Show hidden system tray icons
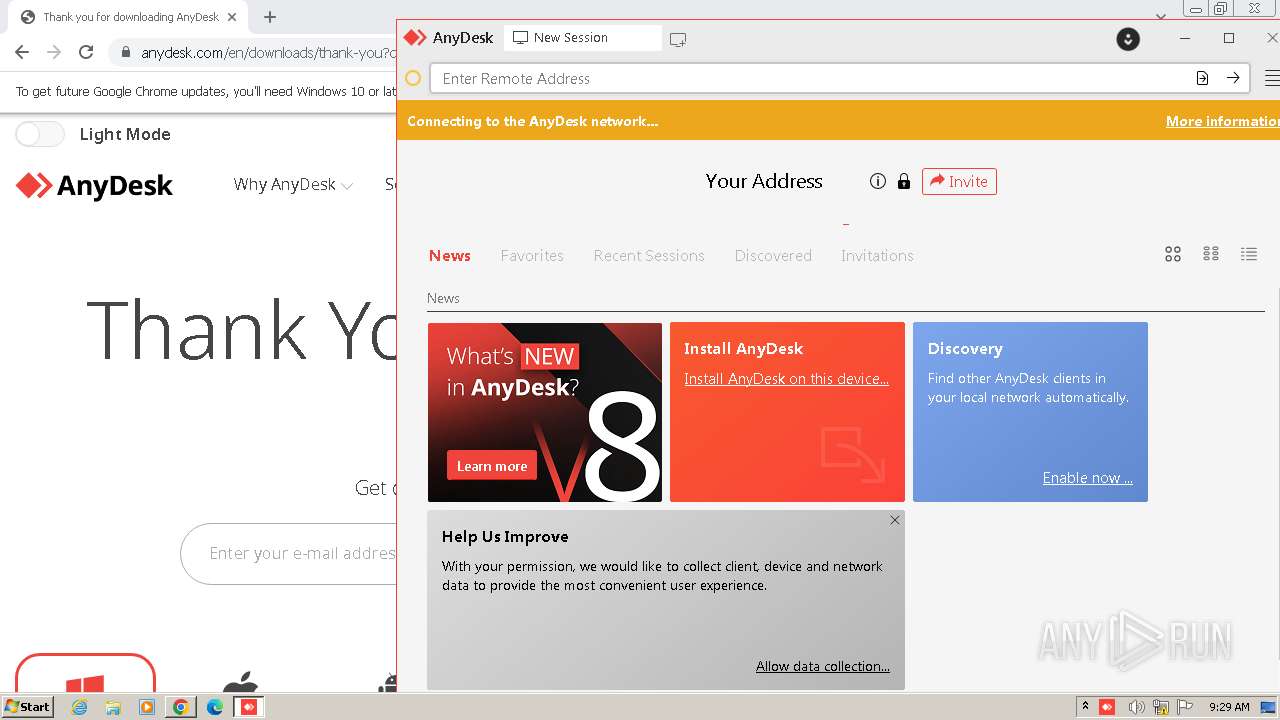This screenshot has height=720, width=1280. pos(1085,706)
